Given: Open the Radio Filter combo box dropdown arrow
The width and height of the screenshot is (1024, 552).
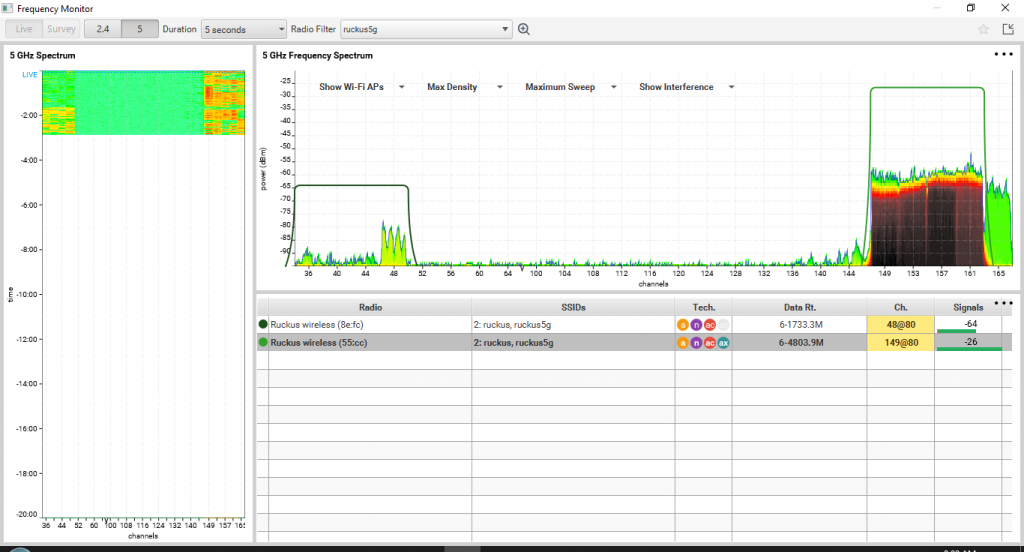Looking at the screenshot, I should [505, 29].
